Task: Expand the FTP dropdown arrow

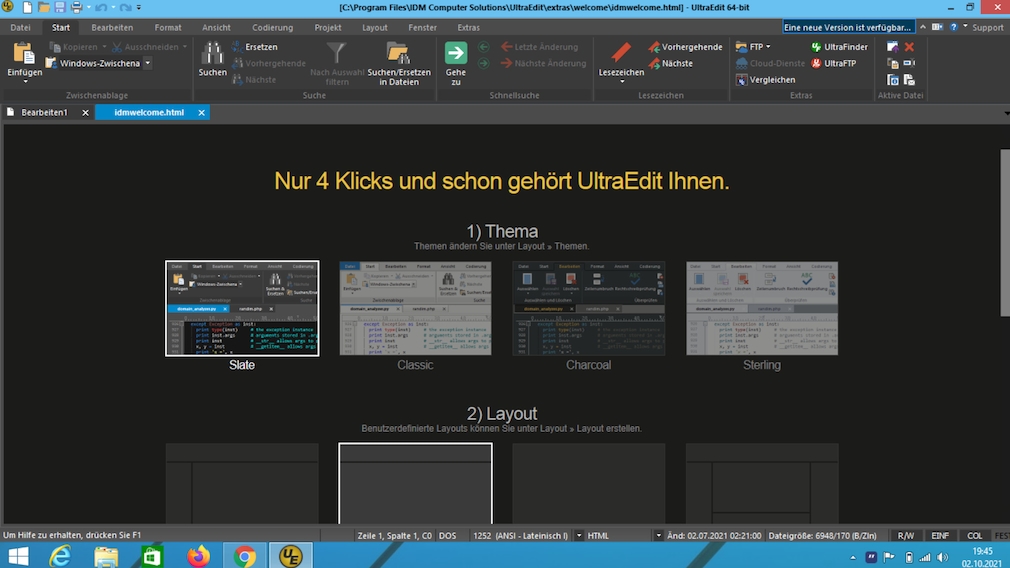Action: 768,47
